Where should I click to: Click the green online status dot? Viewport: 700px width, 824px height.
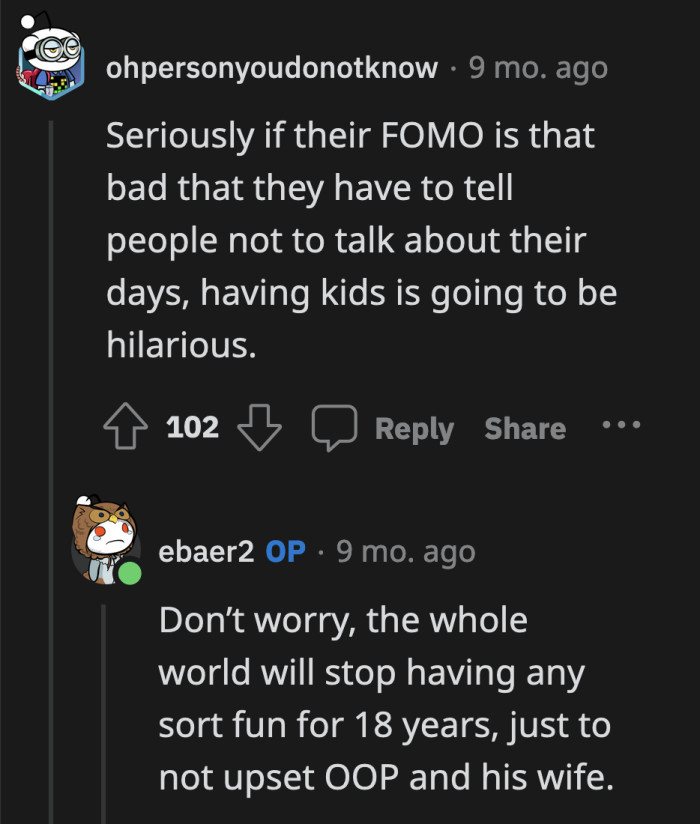tap(128, 575)
